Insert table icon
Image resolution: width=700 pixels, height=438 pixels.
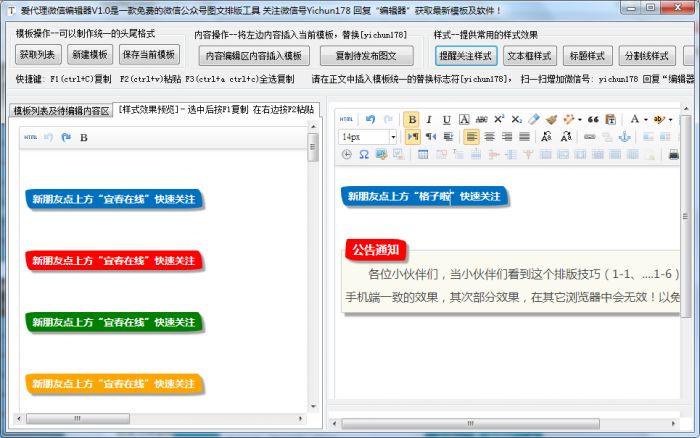tap(423, 154)
